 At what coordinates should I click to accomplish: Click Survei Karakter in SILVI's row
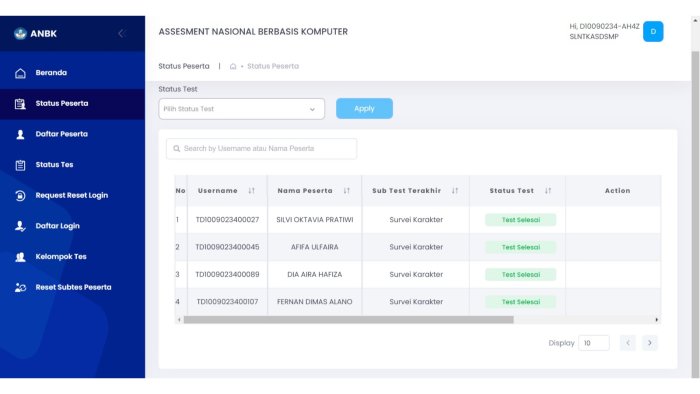pos(416,220)
